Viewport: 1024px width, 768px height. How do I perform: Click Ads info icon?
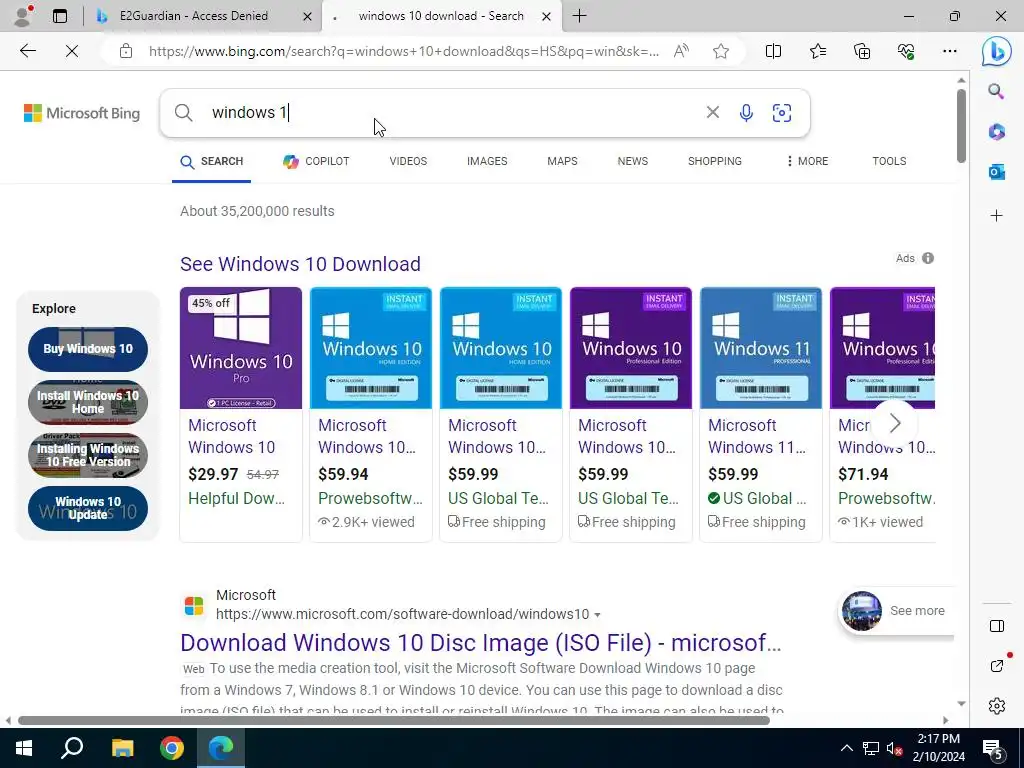click(928, 258)
